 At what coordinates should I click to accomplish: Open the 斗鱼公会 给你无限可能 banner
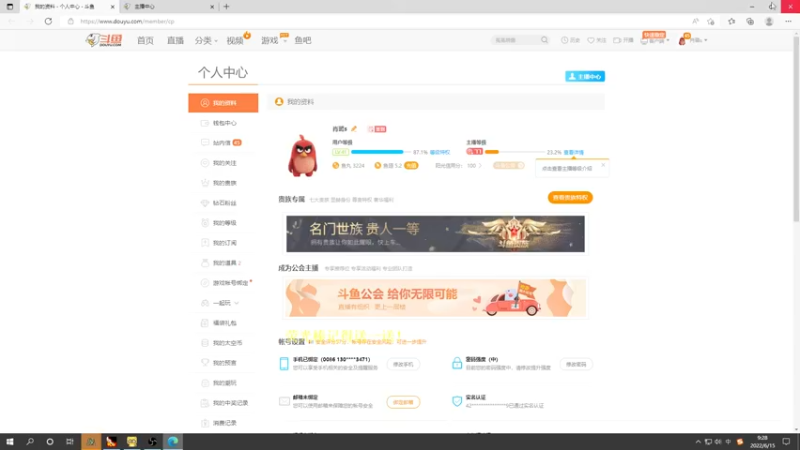[x=435, y=298]
